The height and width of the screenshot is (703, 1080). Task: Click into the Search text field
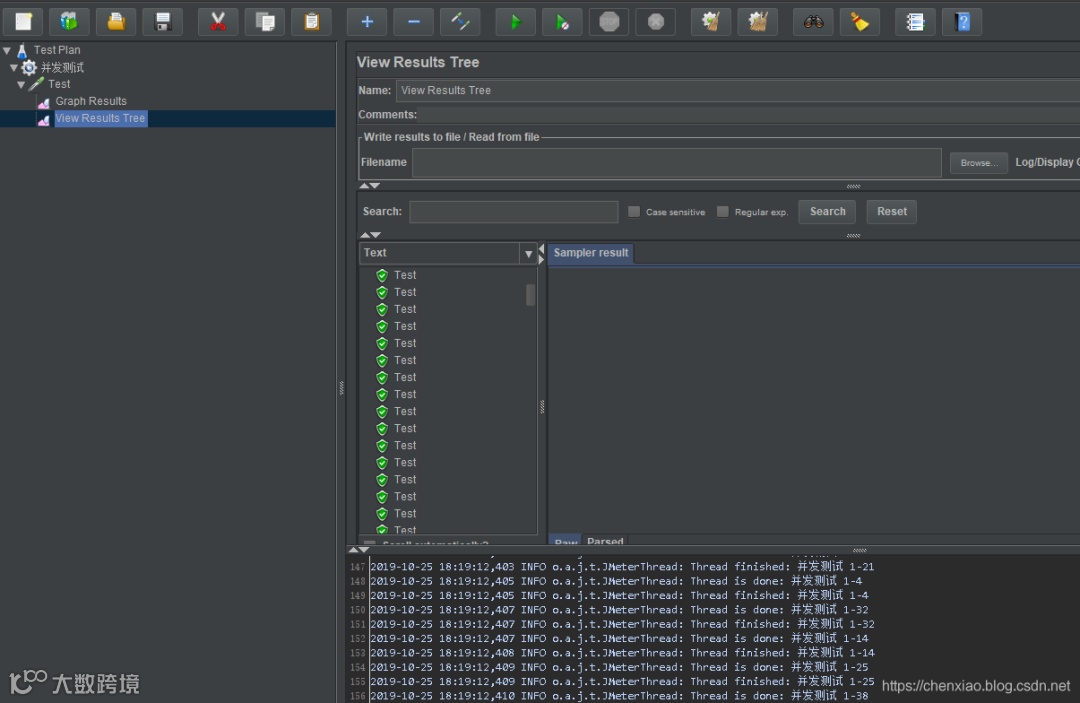pos(513,212)
